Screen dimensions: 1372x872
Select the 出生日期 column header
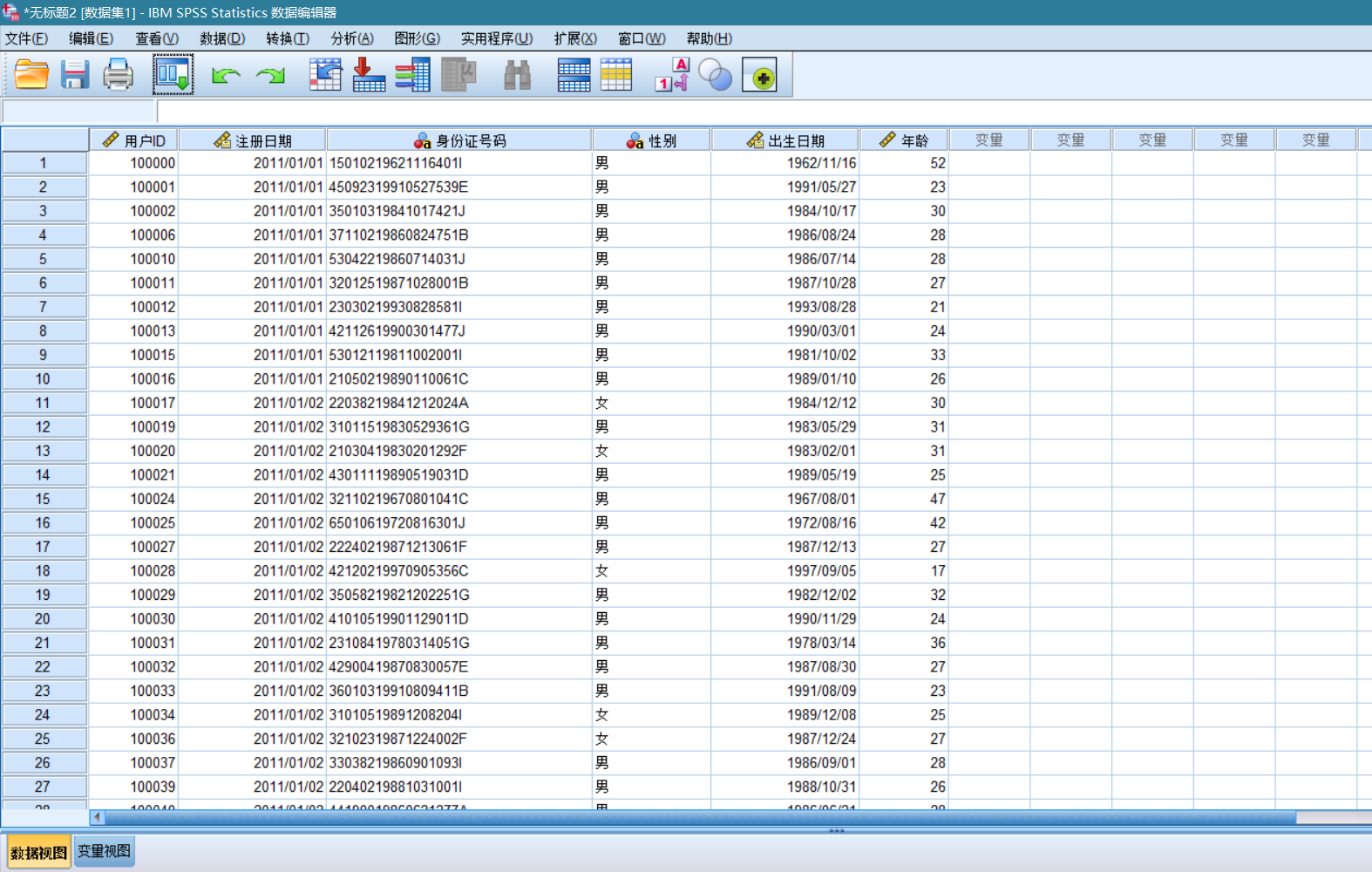click(x=785, y=140)
